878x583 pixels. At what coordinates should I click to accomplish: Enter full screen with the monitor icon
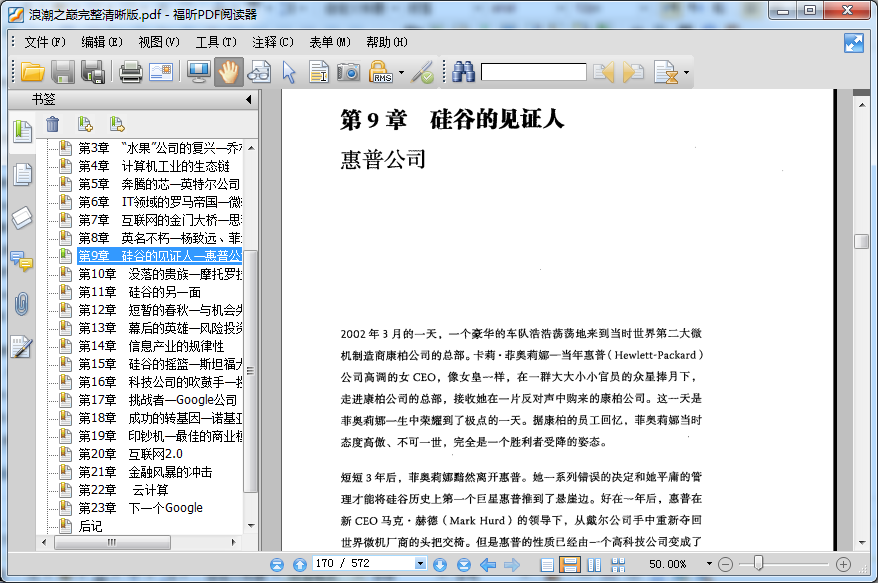pos(198,72)
